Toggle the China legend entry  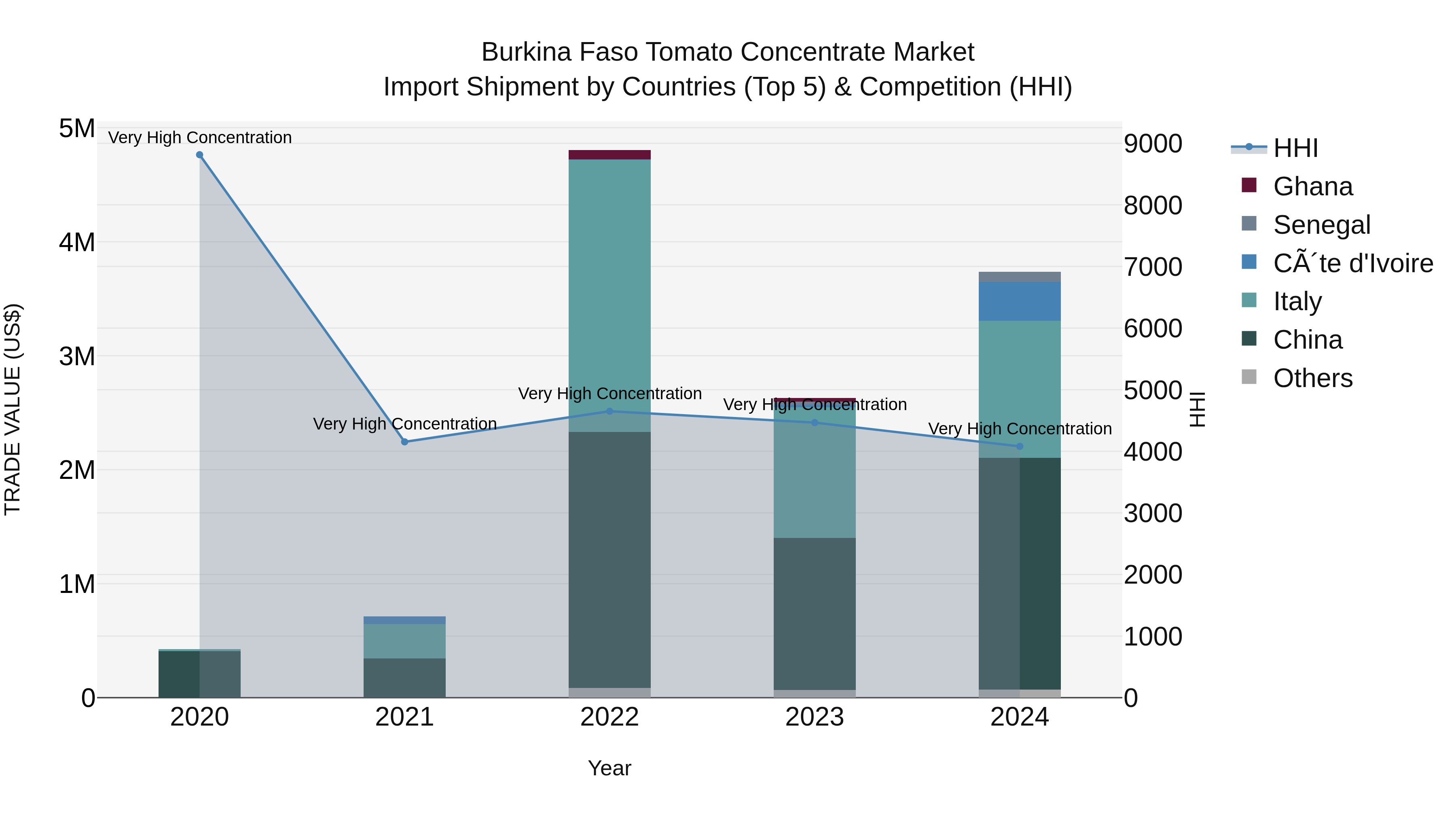coord(1291,340)
